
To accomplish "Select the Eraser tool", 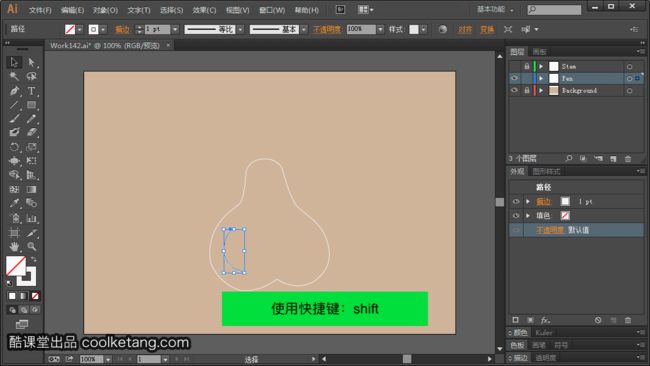I will 31,133.
